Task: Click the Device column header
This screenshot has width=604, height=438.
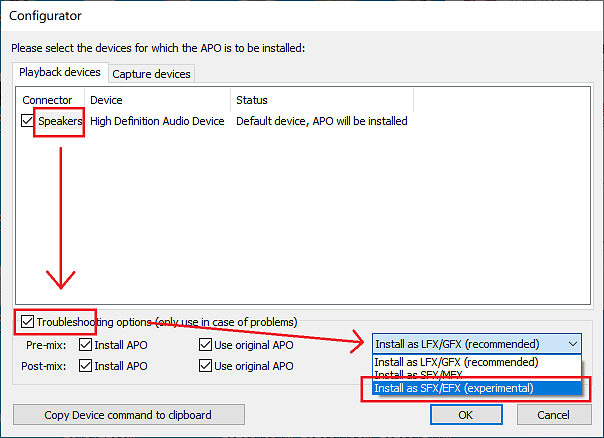Action: point(106,100)
